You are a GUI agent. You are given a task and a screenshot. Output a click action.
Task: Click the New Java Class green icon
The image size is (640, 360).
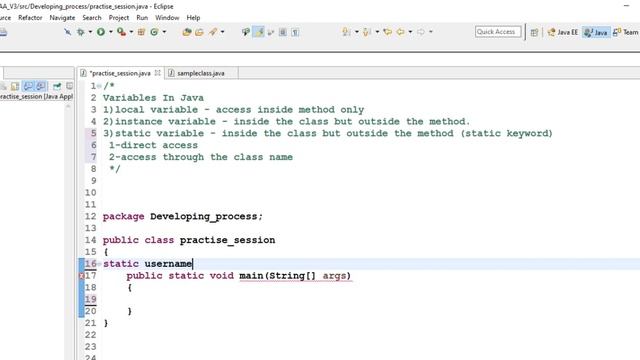tap(154, 32)
